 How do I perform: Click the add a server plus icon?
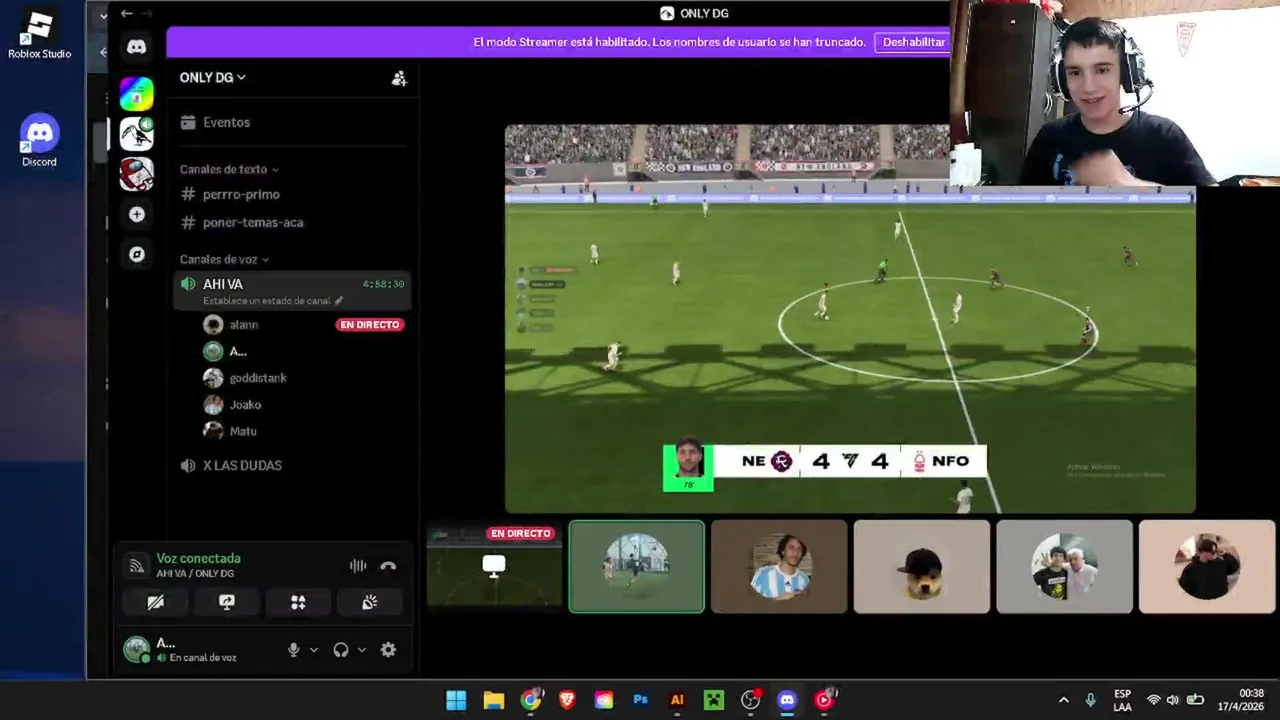pos(137,214)
